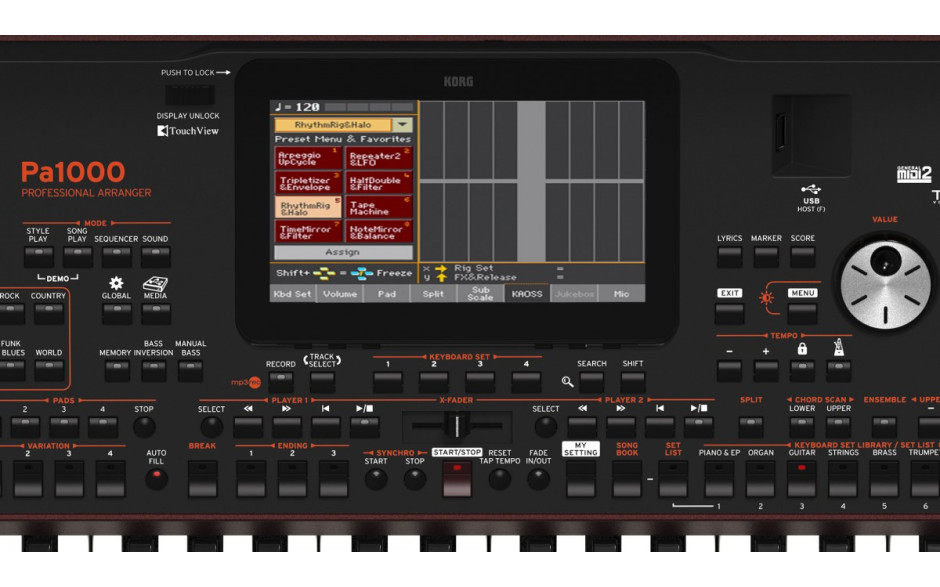Switch to the Kbd Set tab
Viewport: 940px width, 587px height.
point(293,294)
